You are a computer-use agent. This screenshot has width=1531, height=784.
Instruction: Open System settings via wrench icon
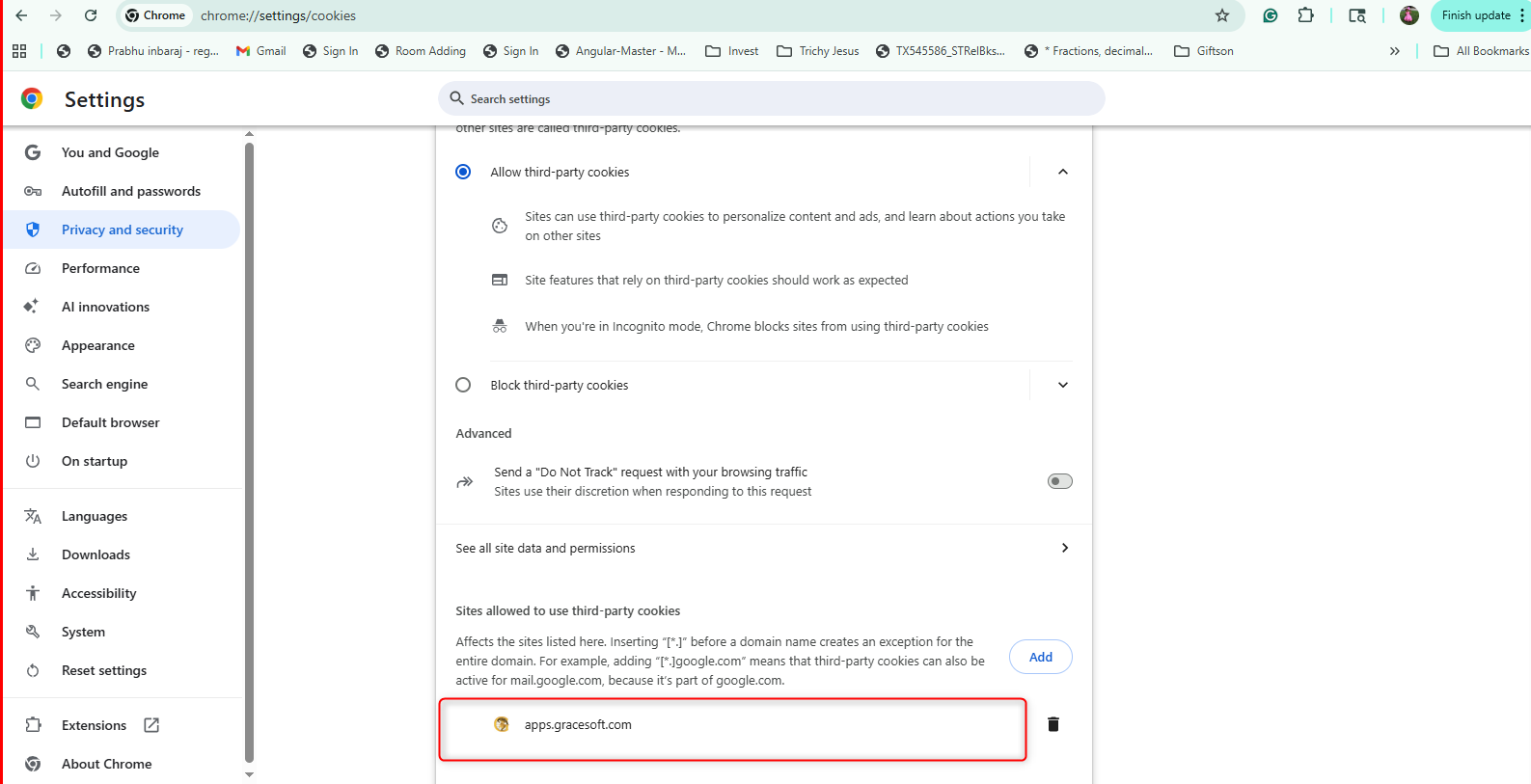click(x=33, y=632)
